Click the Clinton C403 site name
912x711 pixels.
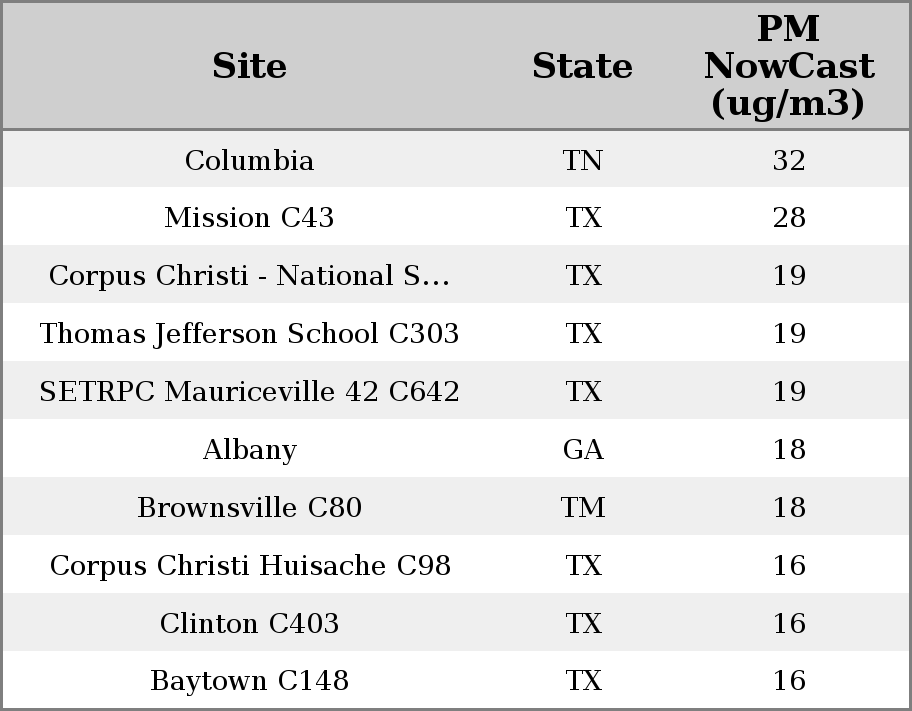click(249, 624)
